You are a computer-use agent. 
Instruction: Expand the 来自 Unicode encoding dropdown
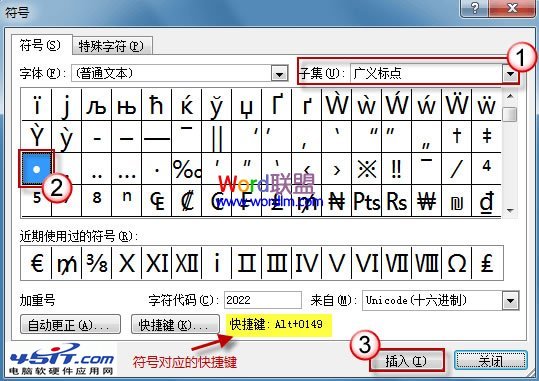coord(510,301)
